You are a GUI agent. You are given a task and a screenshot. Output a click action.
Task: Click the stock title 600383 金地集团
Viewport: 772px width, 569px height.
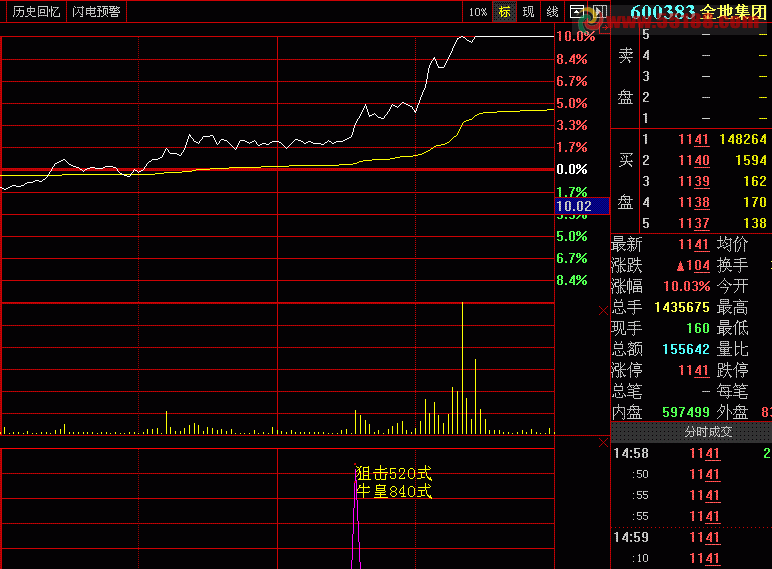coord(698,12)
